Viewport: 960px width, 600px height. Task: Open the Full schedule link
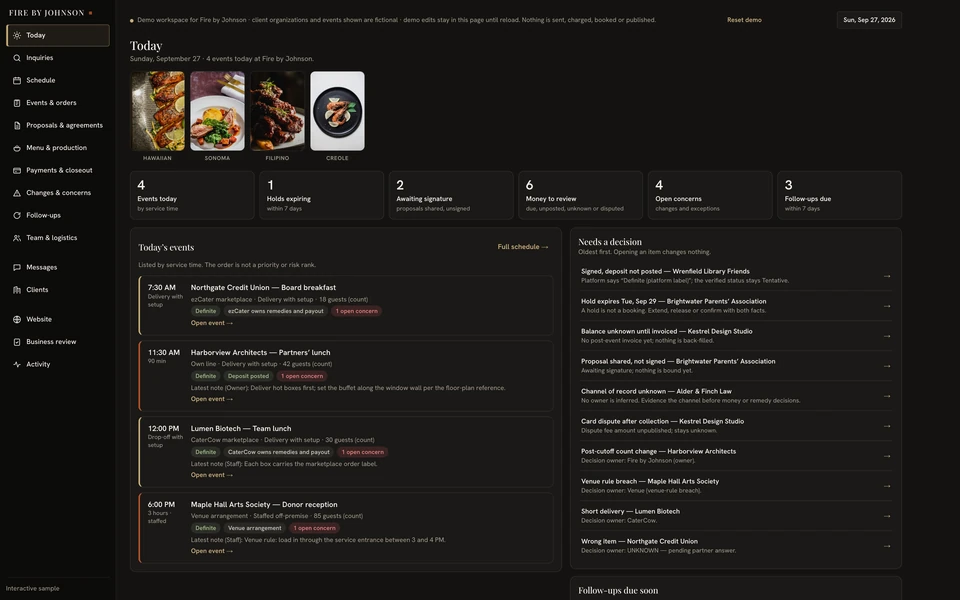523,247
